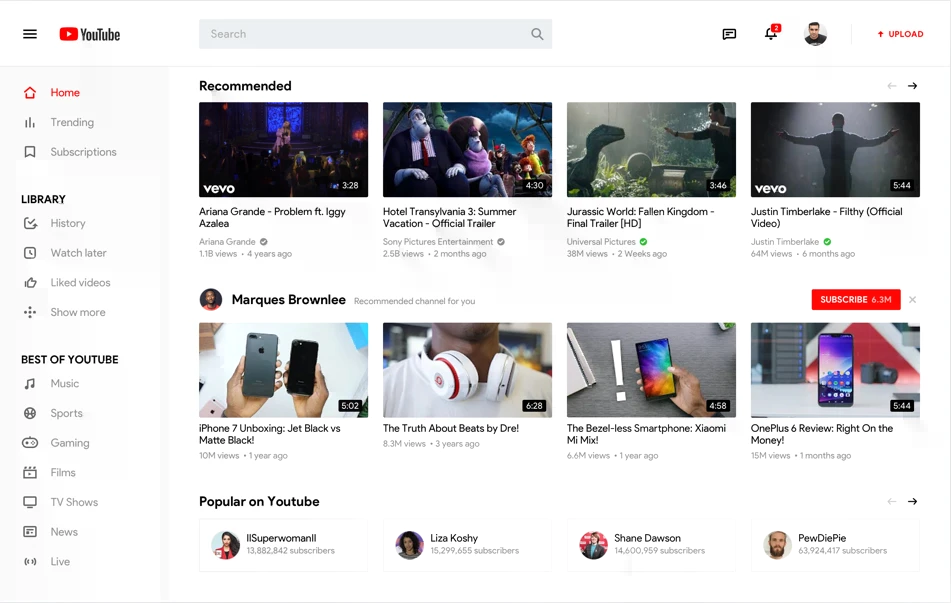Open Watch later in Library

coord(78,253)
